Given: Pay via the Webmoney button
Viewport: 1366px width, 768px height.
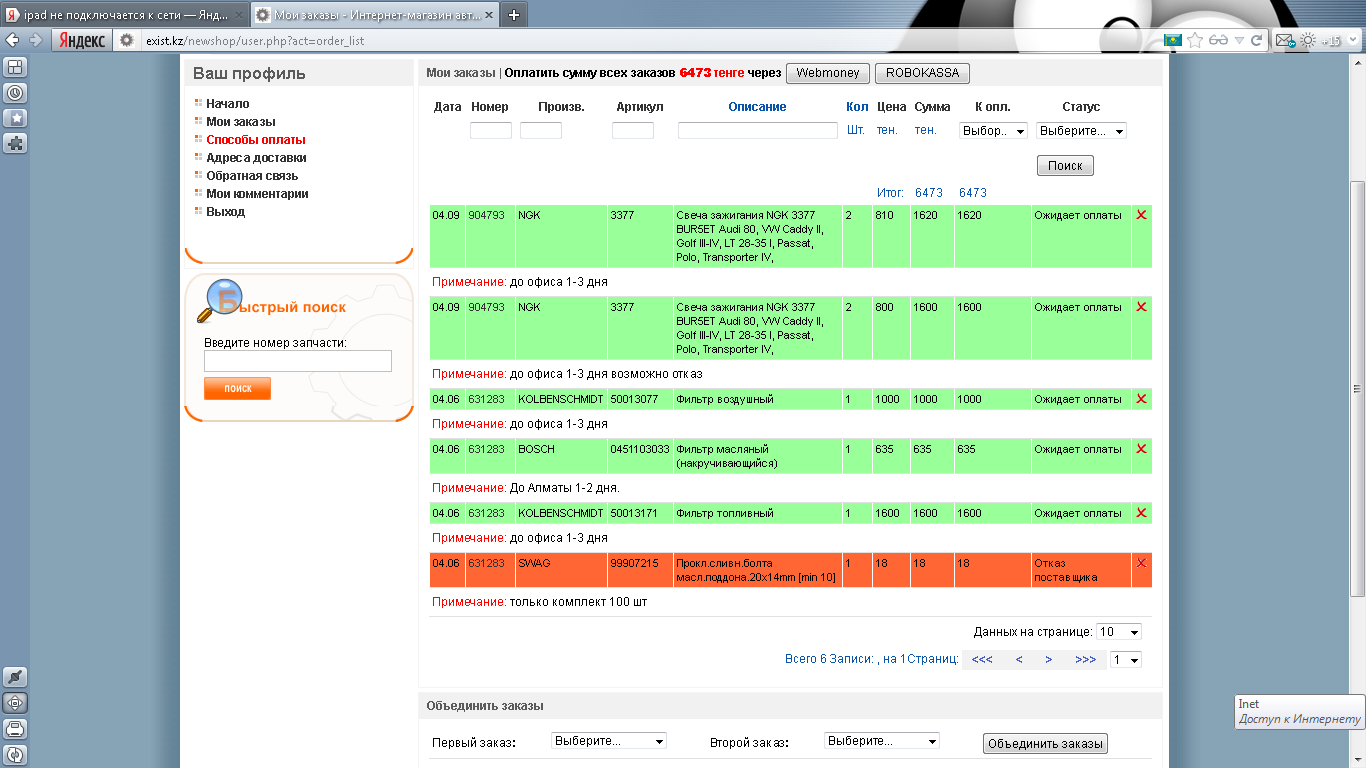Looking at the screenshot, I should pyautogui.click(x=828, y=73).
